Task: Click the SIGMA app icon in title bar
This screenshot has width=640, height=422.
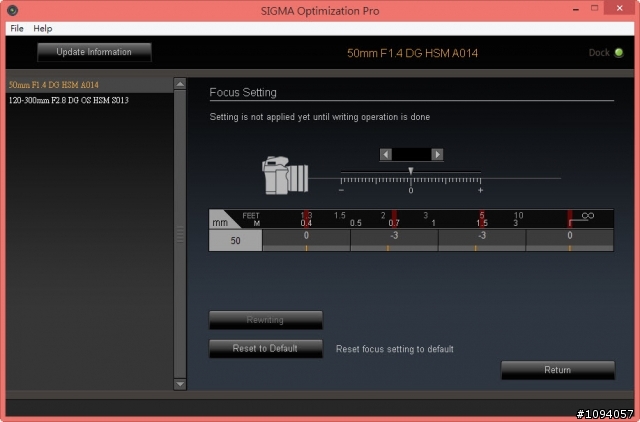Action: [x=13, y=10]
